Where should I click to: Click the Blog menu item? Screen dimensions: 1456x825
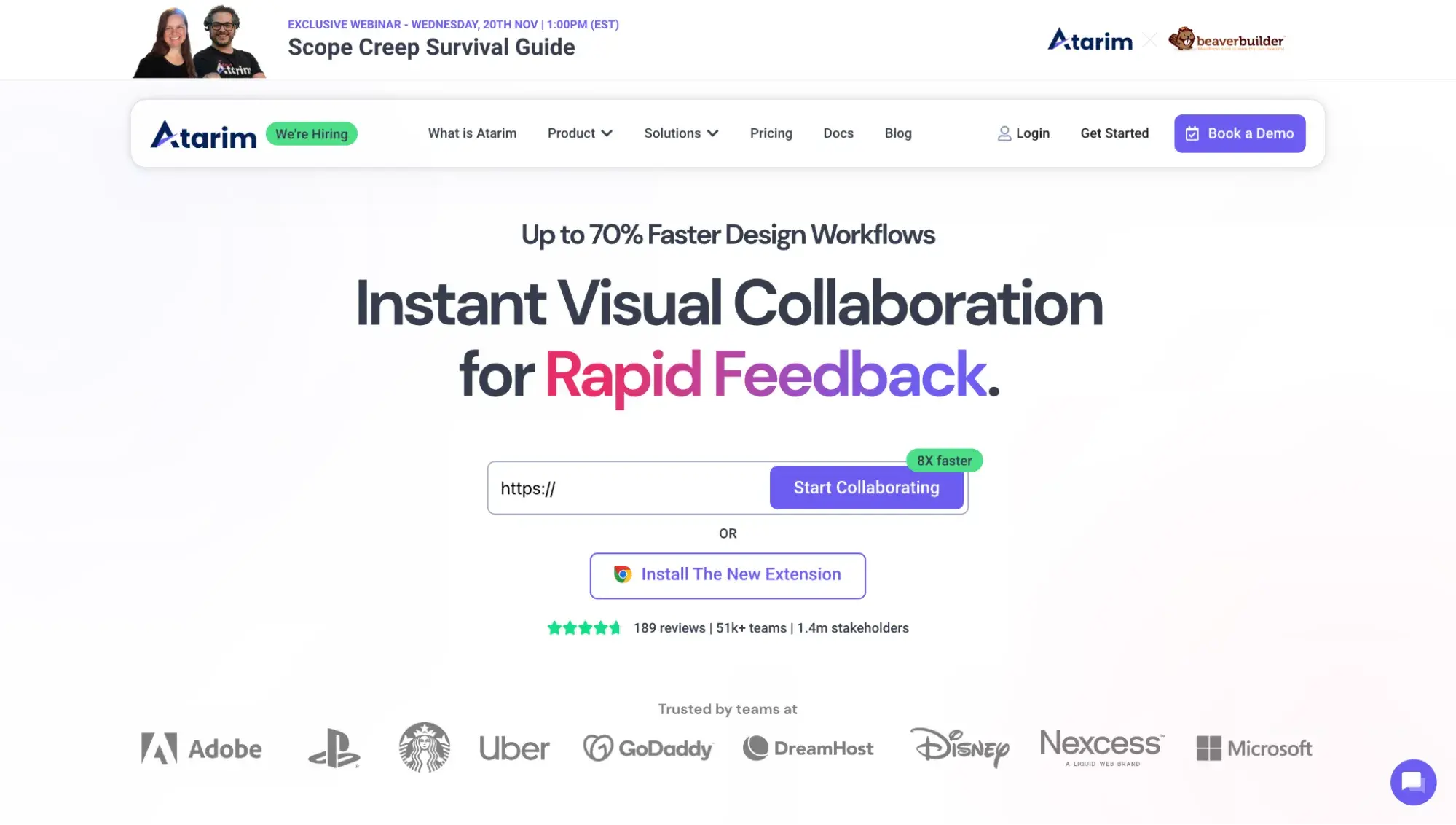(x=898, y=133)
